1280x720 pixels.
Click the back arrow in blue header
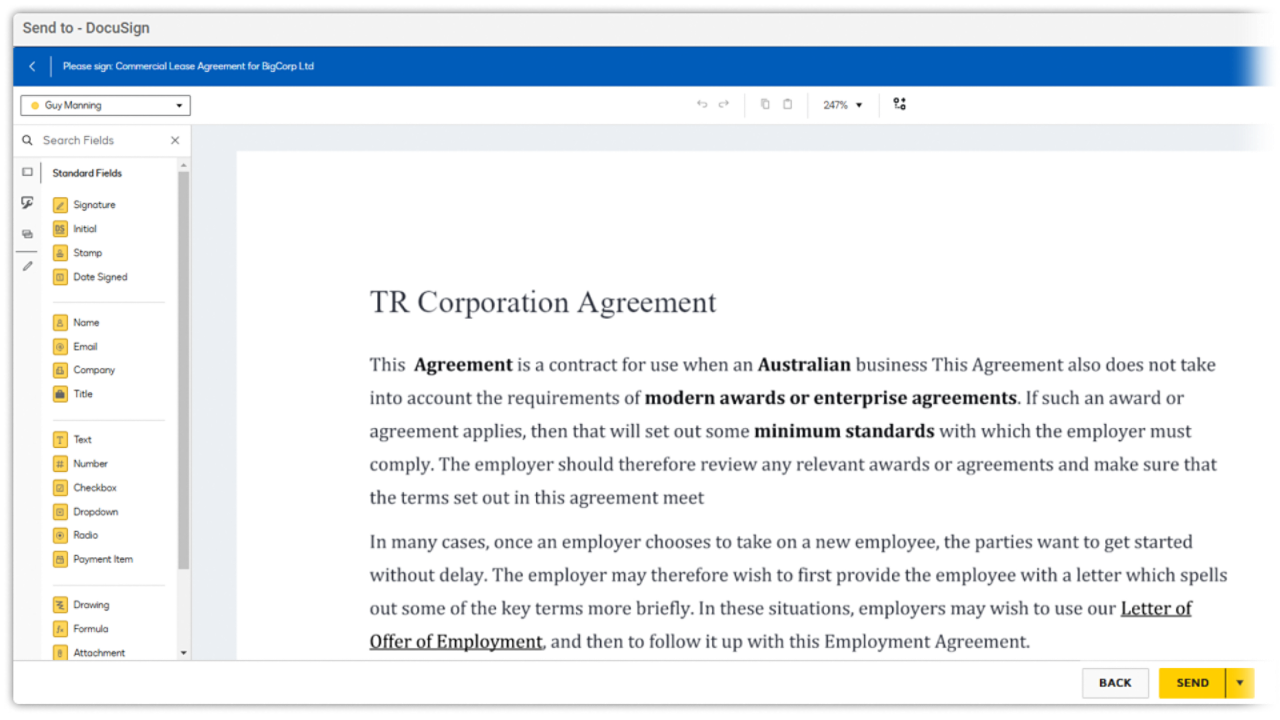point(32,67)
